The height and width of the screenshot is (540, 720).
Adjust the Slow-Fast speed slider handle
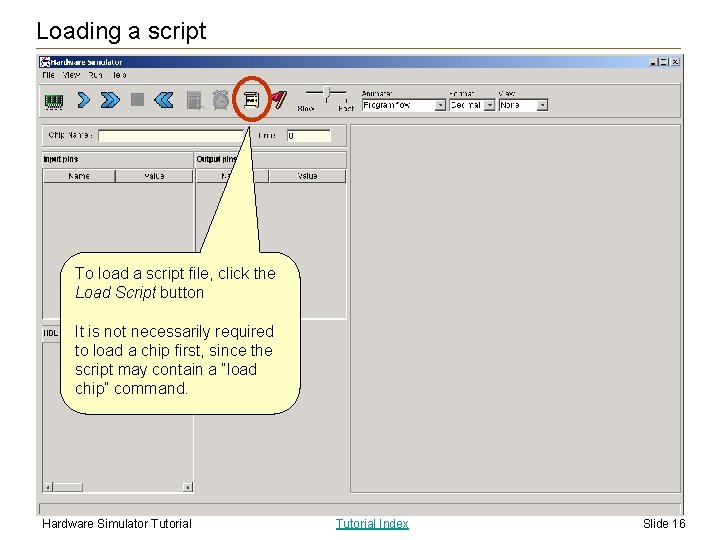pos(327,93)
